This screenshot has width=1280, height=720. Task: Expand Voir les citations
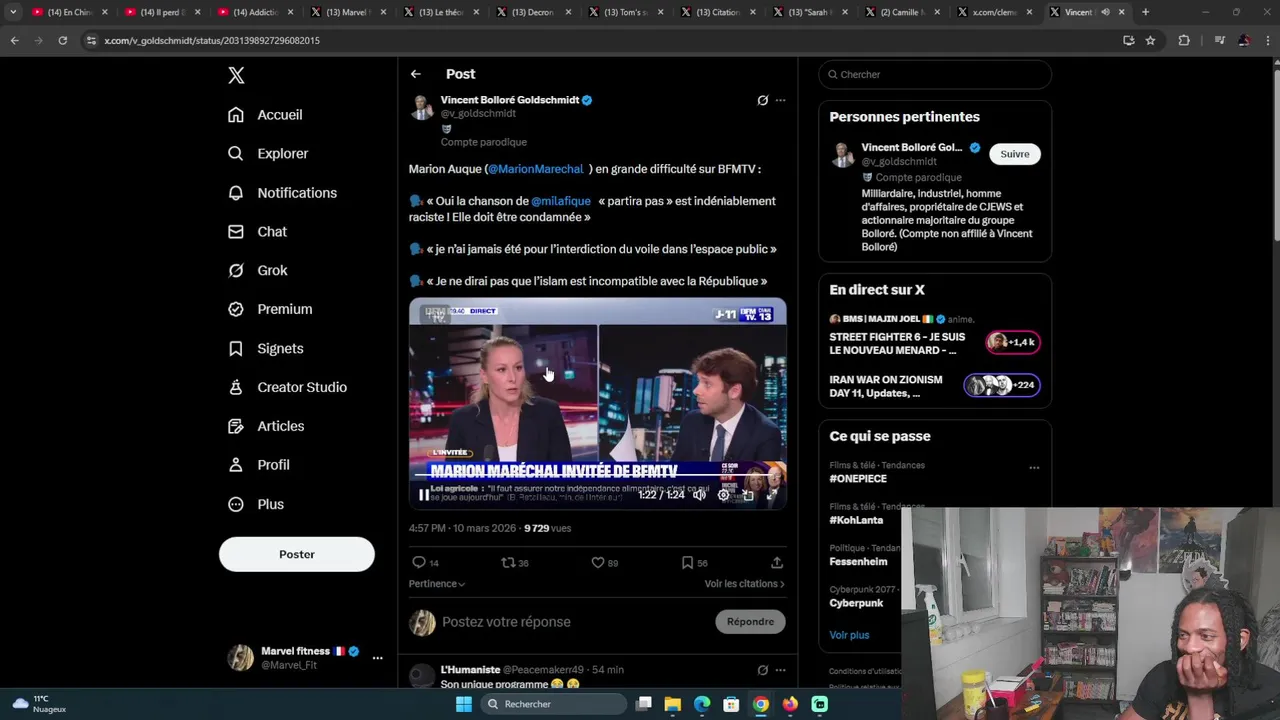coord(744,583)
